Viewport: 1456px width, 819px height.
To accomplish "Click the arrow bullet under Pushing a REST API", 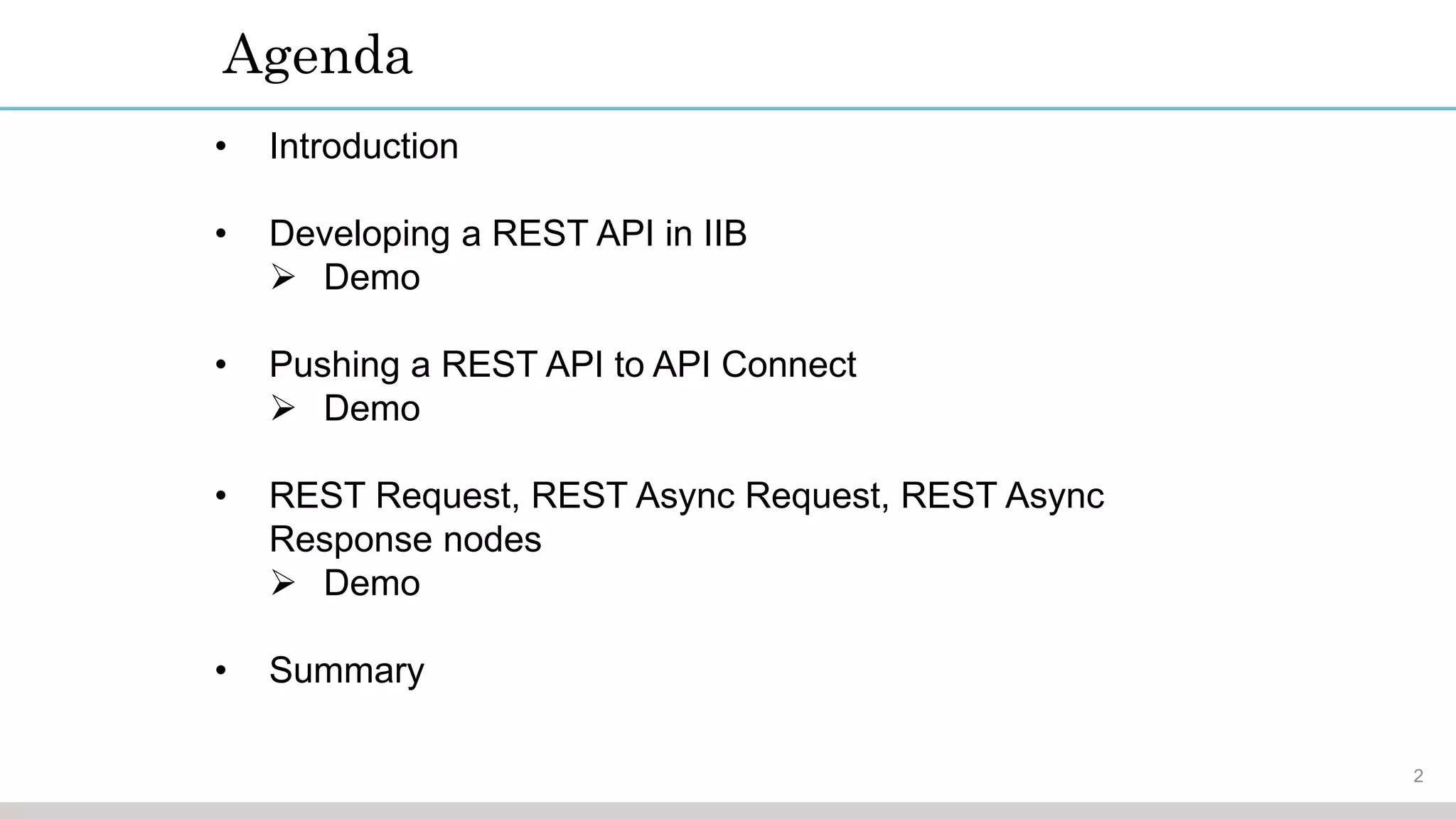I will click(x=282, y=408).
